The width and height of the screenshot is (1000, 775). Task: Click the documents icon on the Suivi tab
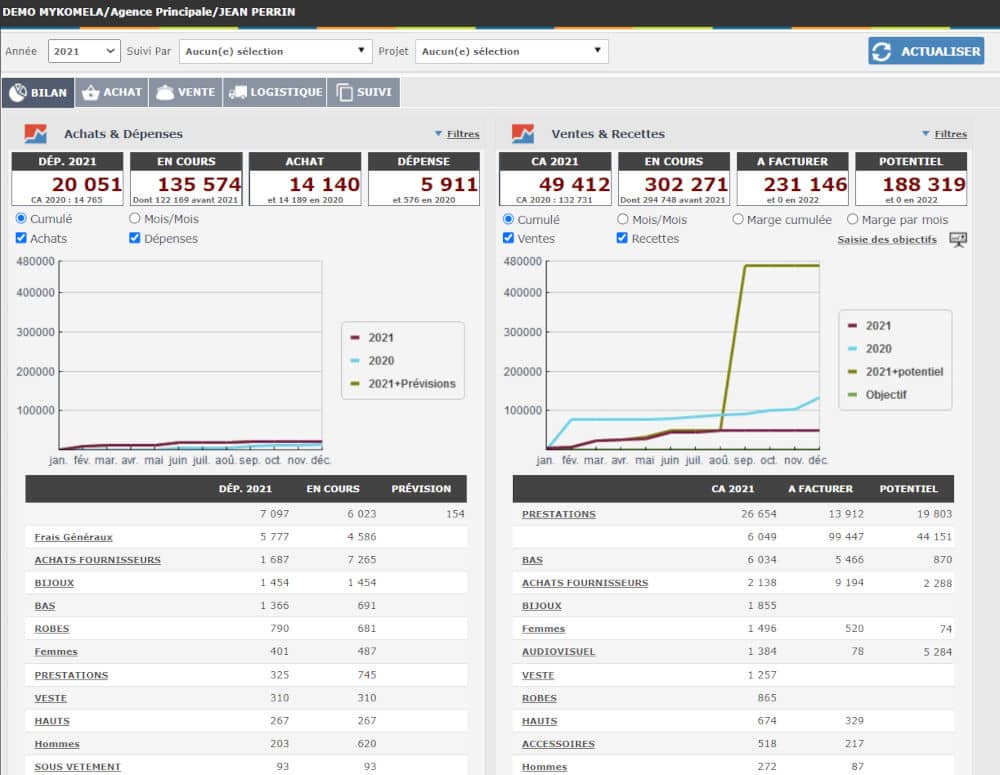tap(344, 92)
